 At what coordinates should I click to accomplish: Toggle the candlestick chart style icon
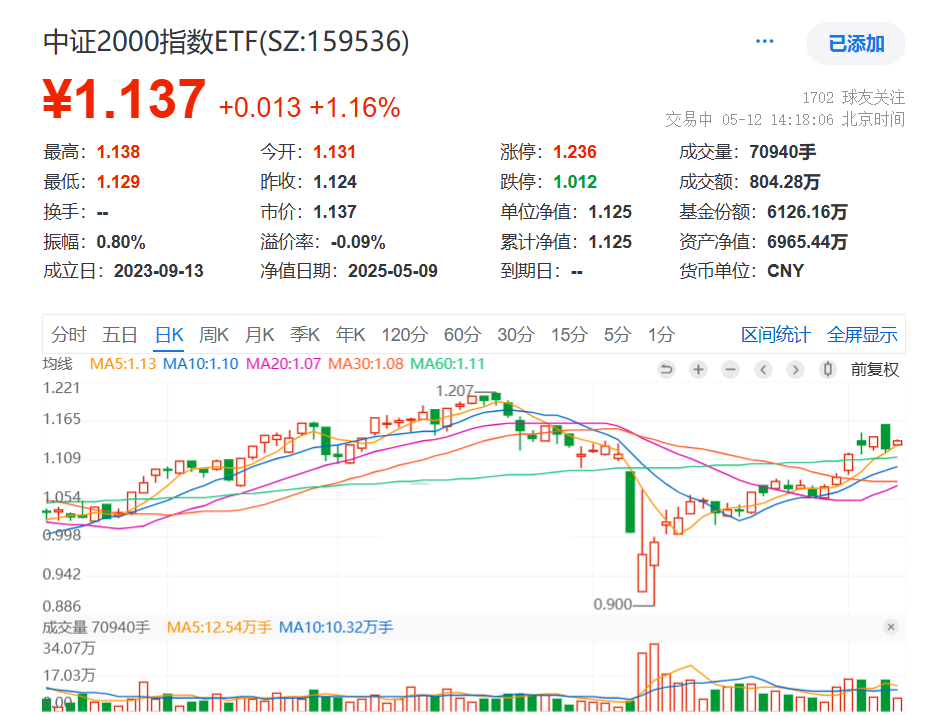827,370
